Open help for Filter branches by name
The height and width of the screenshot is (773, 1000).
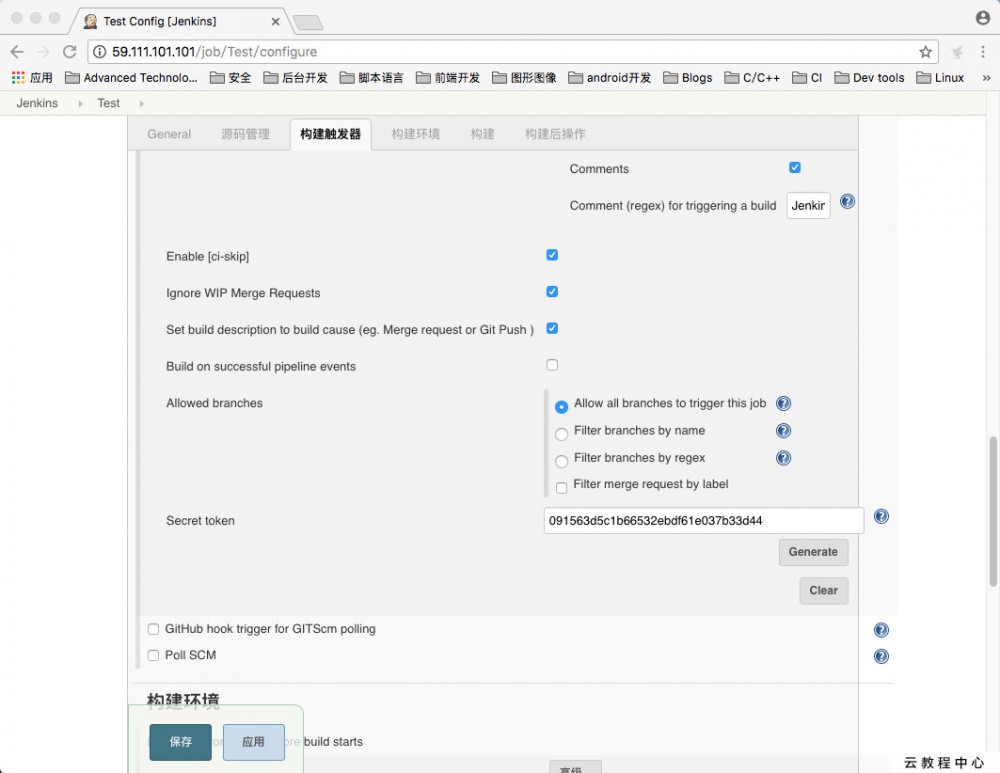coord(783,430)
